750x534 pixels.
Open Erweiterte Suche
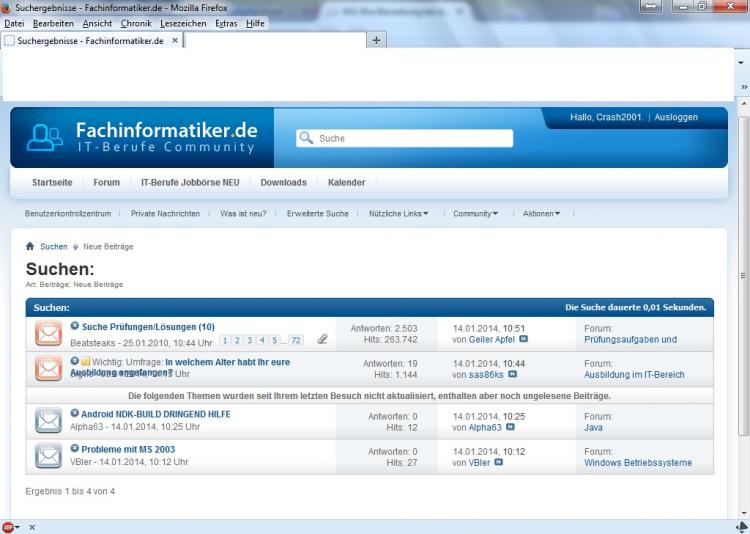pos(318,213)
